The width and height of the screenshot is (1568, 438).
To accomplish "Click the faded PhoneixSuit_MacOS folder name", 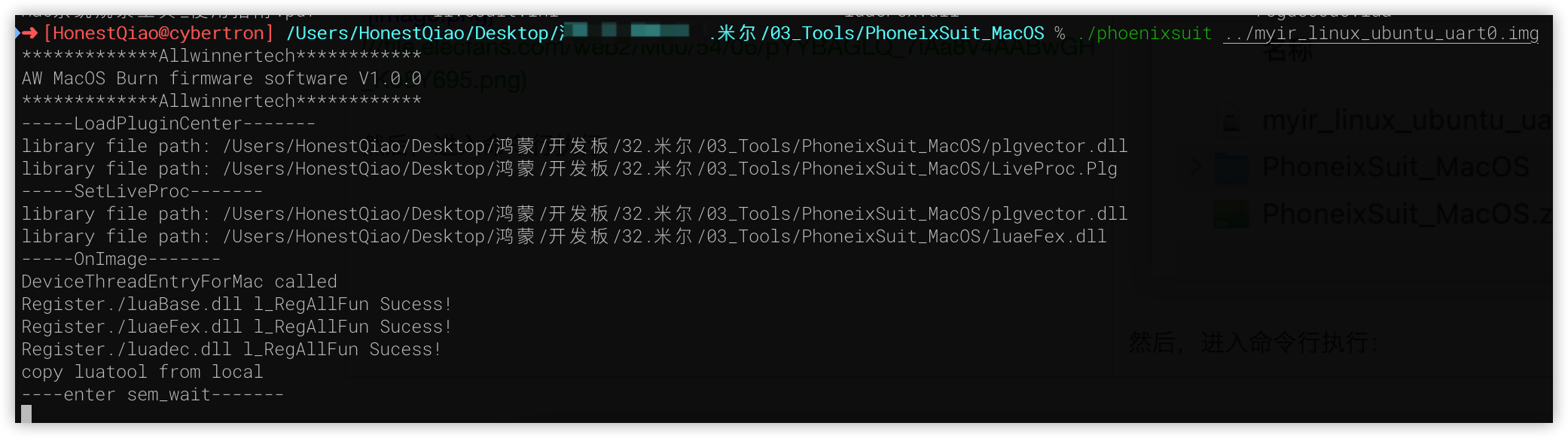I will (x=1396, y=167).
